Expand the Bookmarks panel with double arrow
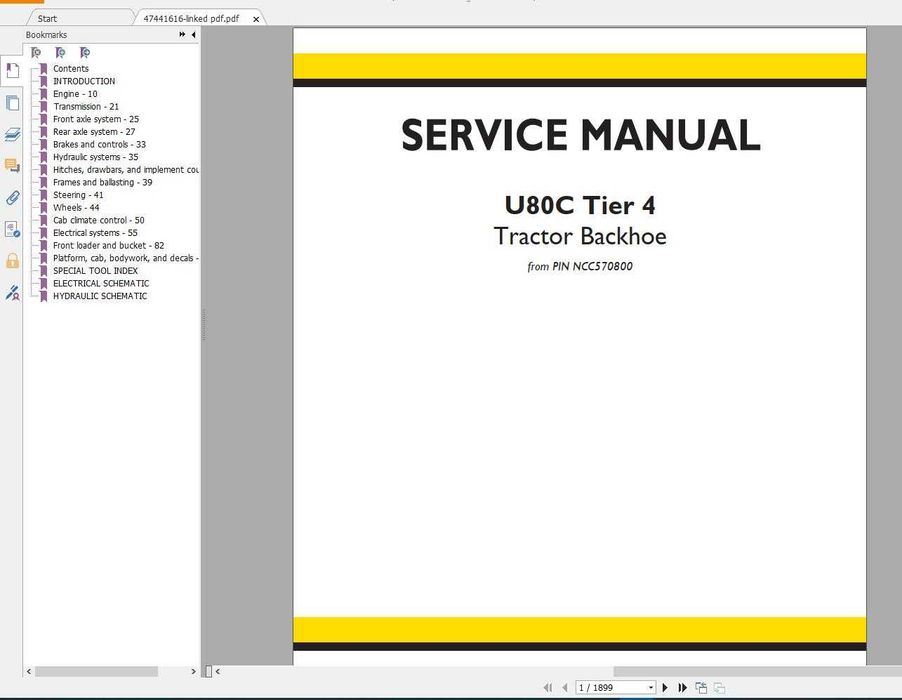 [182, 35]
